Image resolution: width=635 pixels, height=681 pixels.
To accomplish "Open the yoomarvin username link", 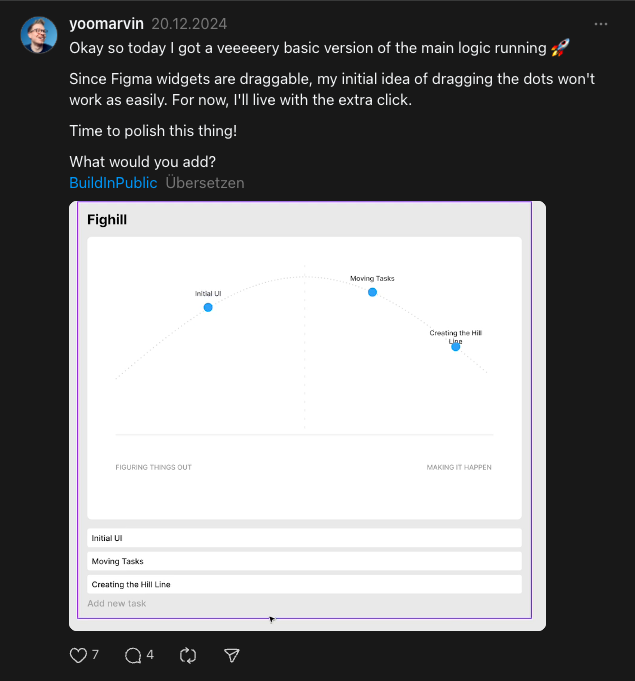I will pos(106,23).
